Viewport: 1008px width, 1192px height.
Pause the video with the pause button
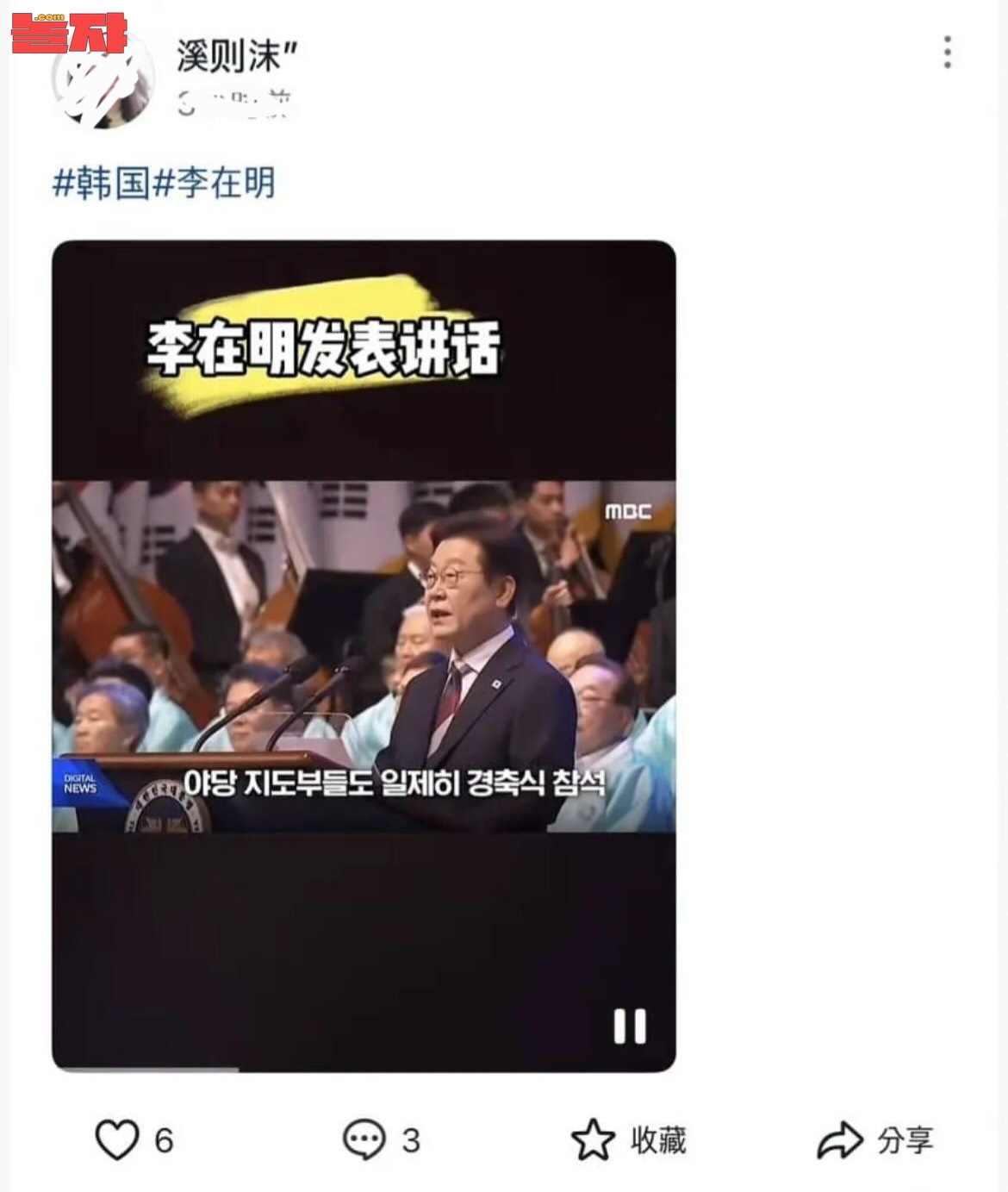[630, 1026]
